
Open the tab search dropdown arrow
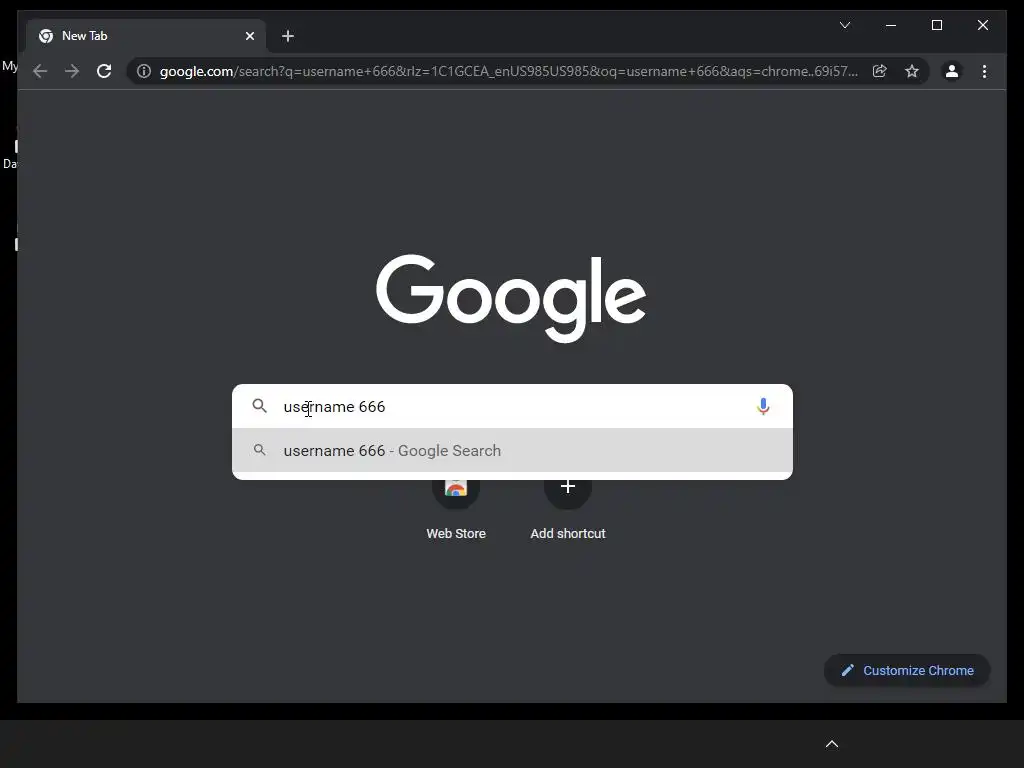(x=845, y=25)
